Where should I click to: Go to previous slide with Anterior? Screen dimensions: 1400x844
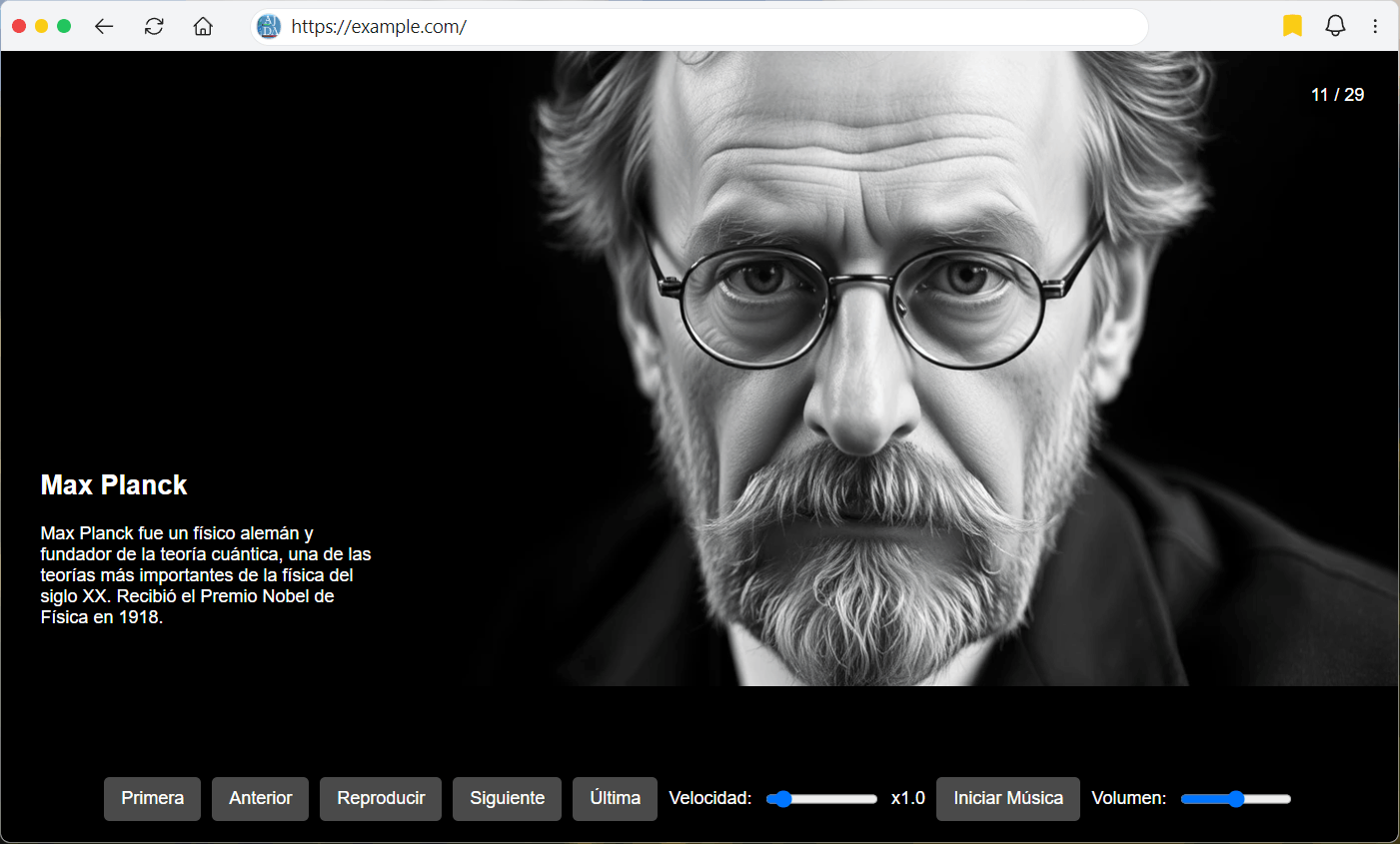click(x=260, y=798)
